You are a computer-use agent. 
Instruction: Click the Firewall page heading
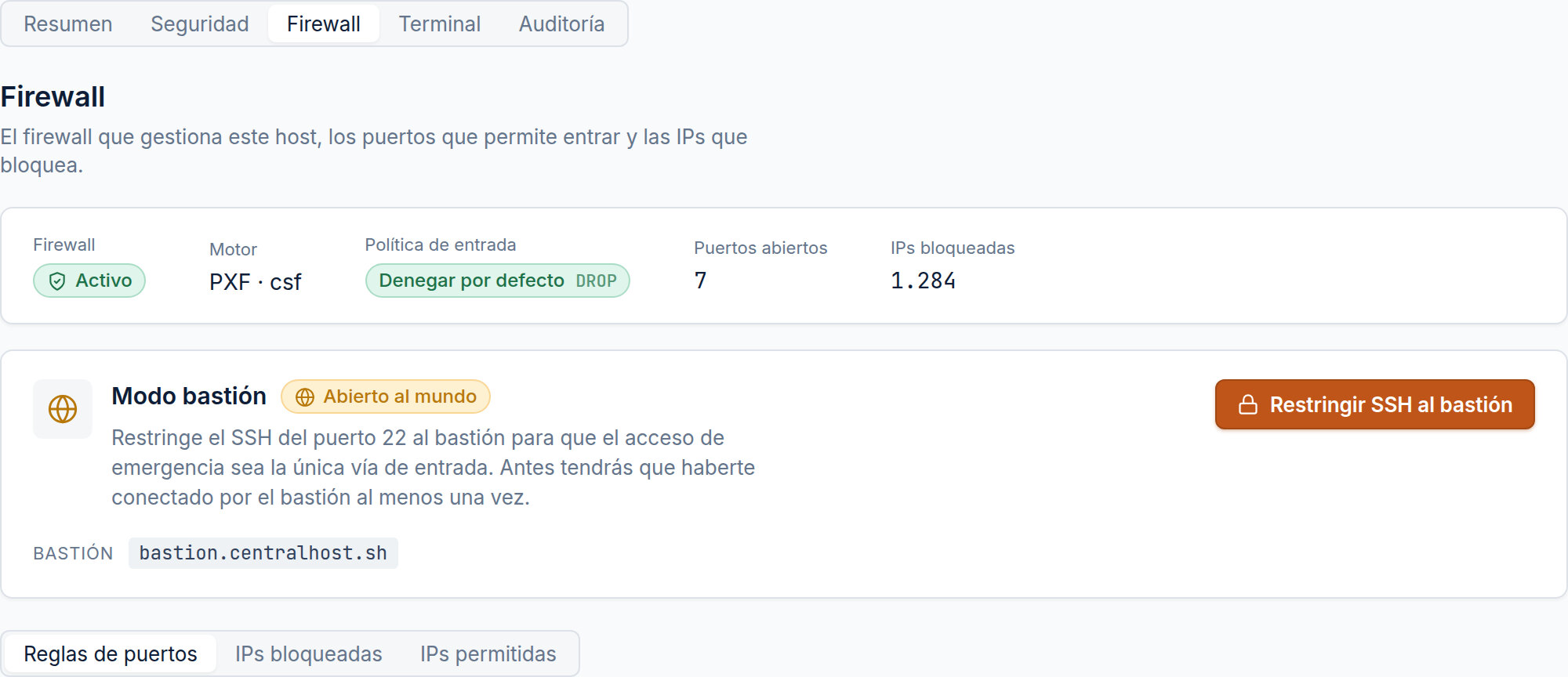(53, 97)
